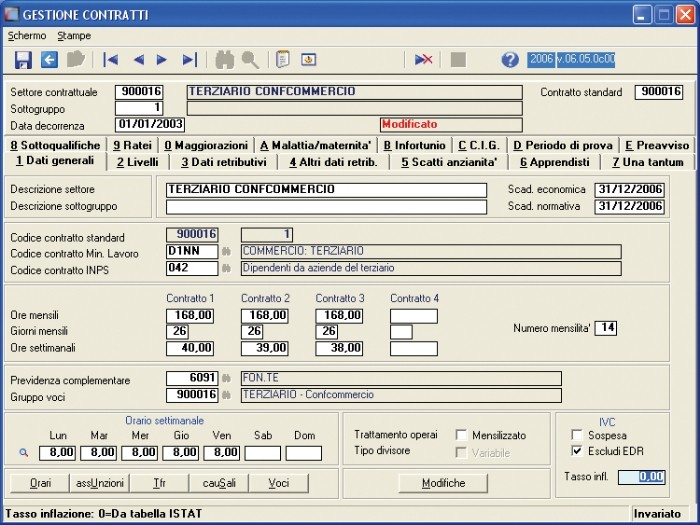Screen dimensions: 700x525
Task: Click the Codice contratto INPS field 042
Action: pos(192,268)
